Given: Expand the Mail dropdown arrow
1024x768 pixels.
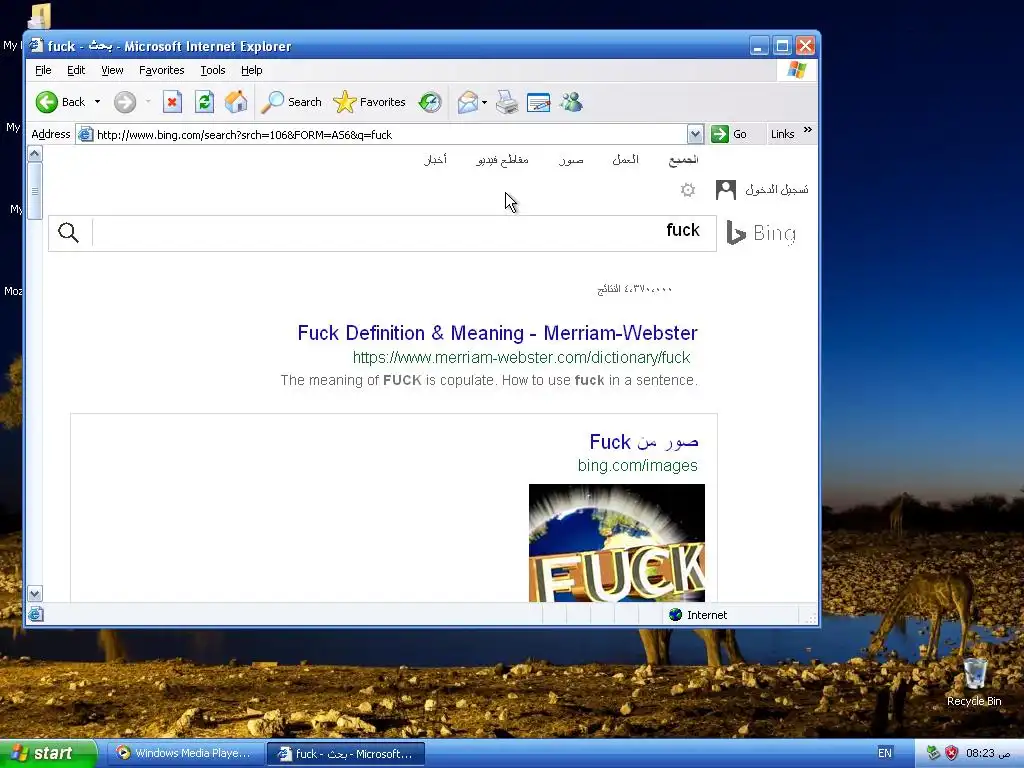Looking at the screenshot, I should (485, 102).
